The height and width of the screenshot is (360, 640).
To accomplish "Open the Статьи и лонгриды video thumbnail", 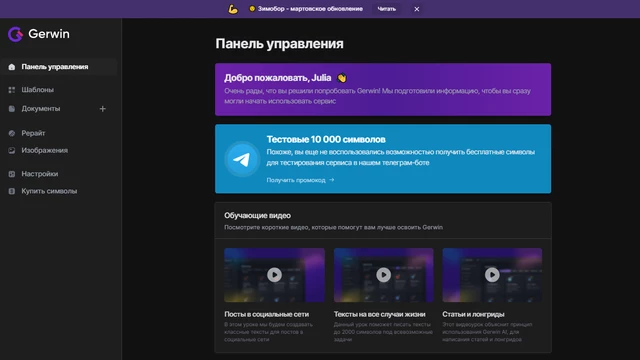I will [x=492, y=275].
